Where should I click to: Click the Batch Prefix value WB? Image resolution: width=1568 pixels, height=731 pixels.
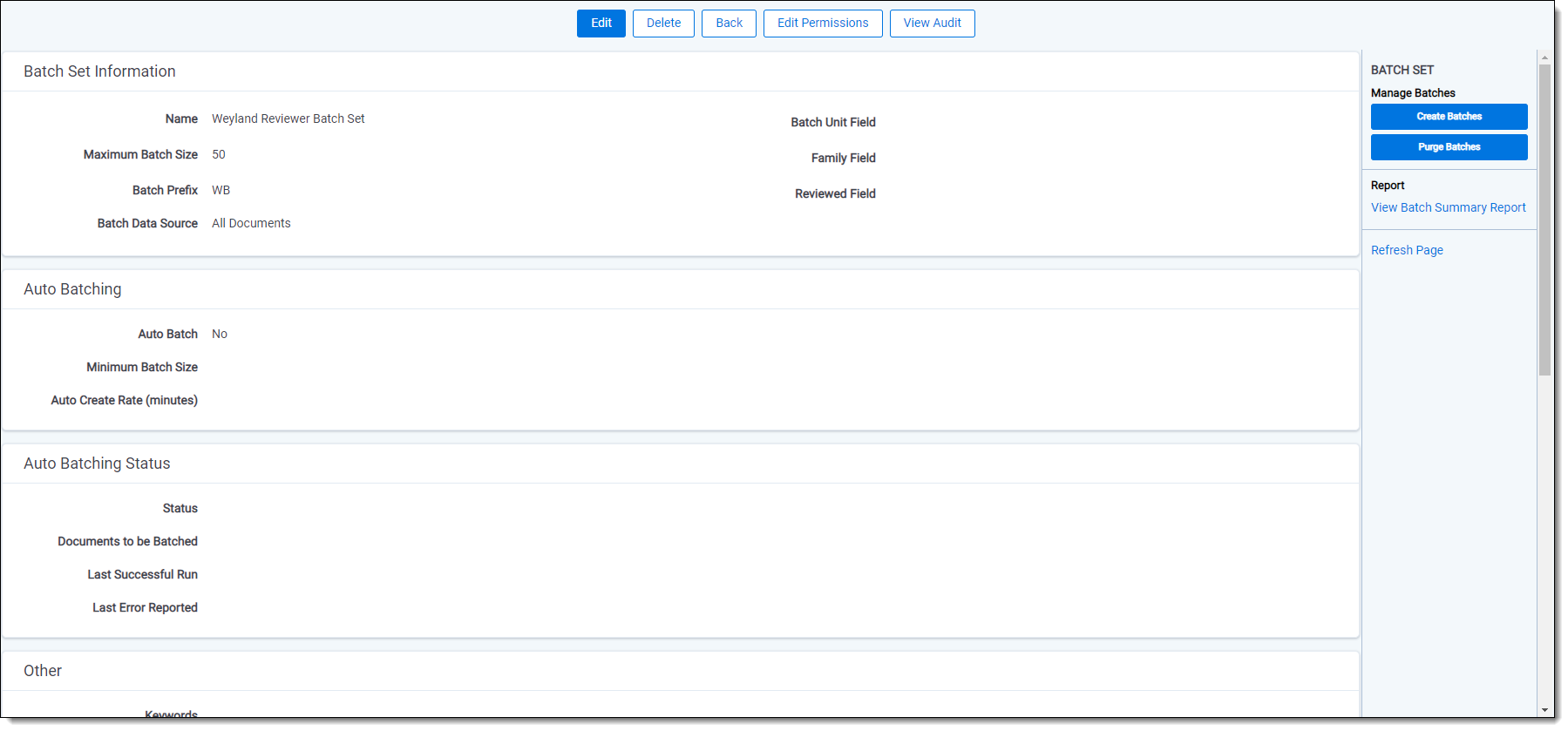[x=221, y=190]
